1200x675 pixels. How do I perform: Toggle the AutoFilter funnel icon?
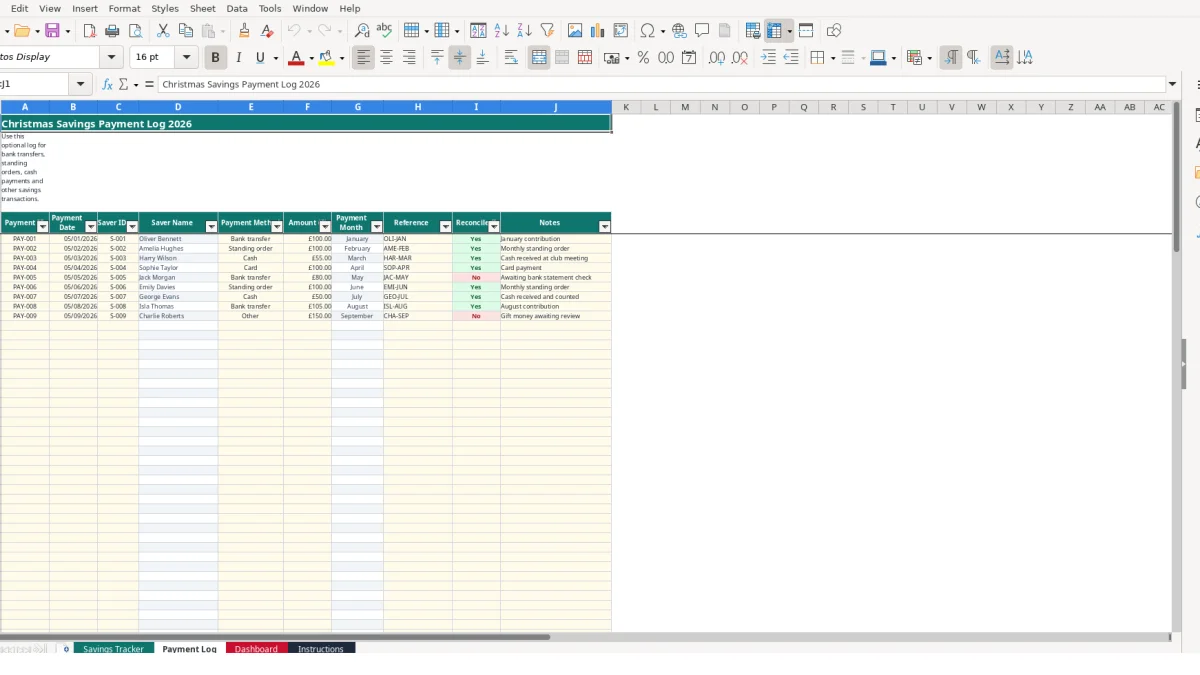click(x=547, y=31)
